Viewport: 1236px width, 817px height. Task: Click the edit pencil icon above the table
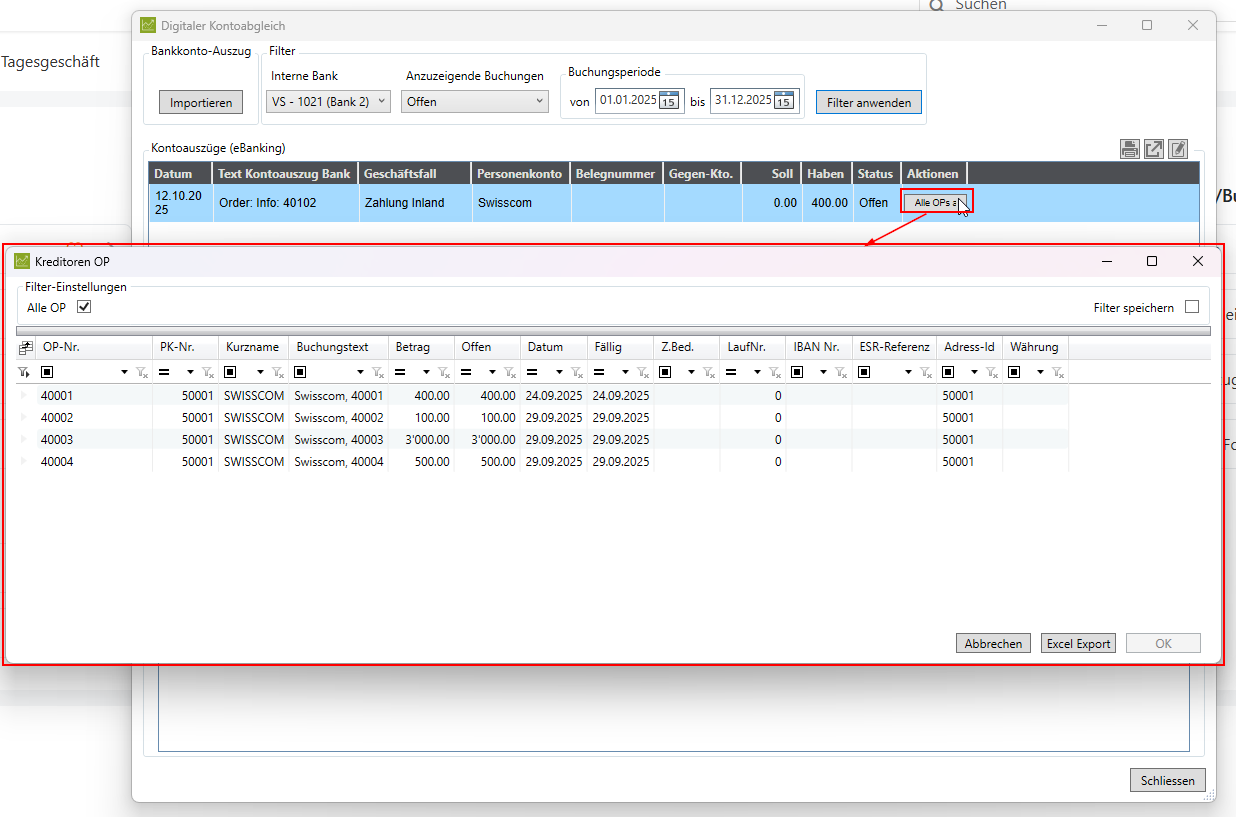[1178, 149]
